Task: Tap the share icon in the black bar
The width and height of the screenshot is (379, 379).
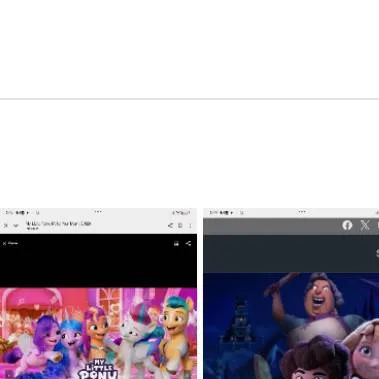Action: (188, 243)
